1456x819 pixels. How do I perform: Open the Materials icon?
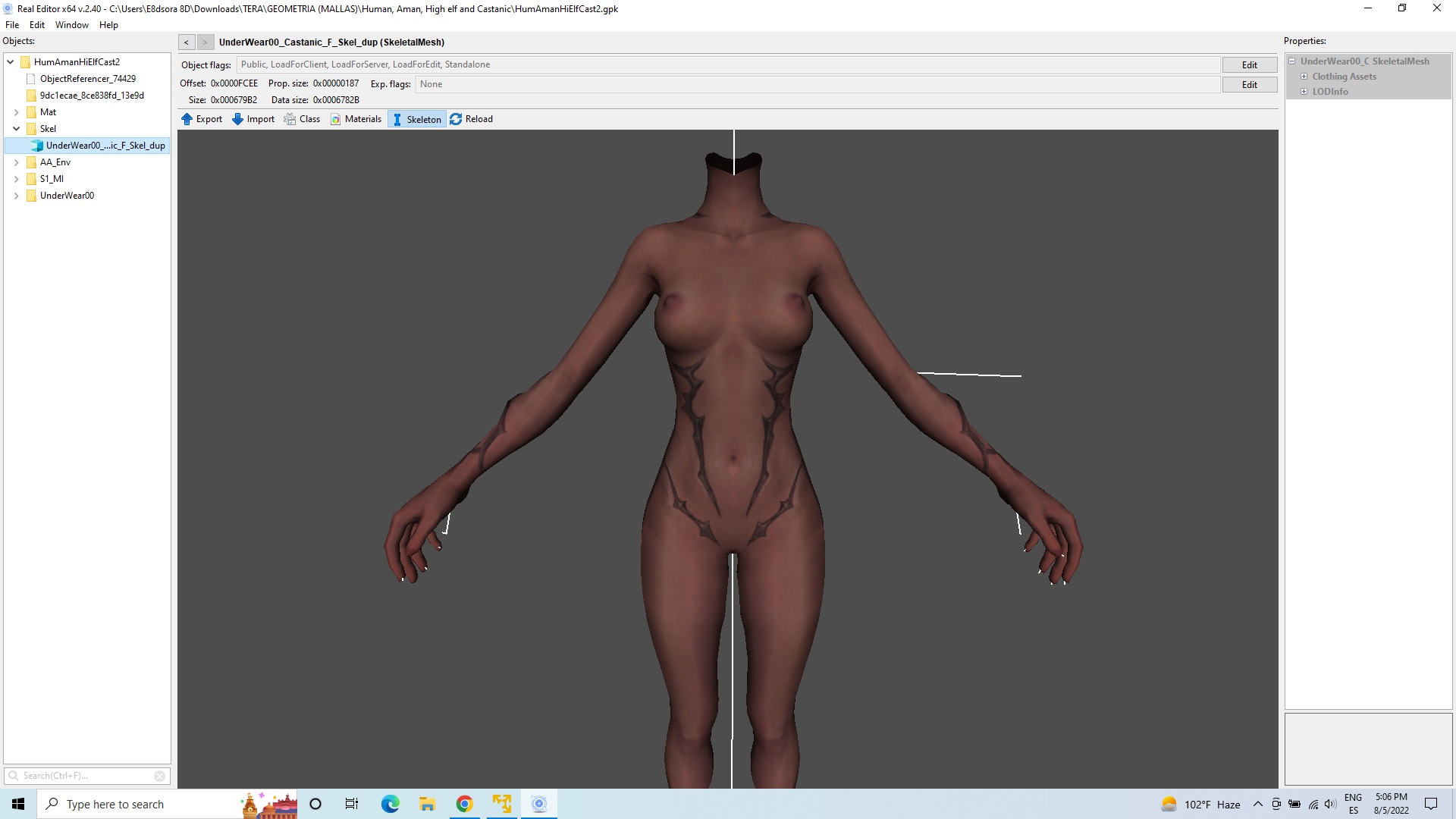coord(336,119)
